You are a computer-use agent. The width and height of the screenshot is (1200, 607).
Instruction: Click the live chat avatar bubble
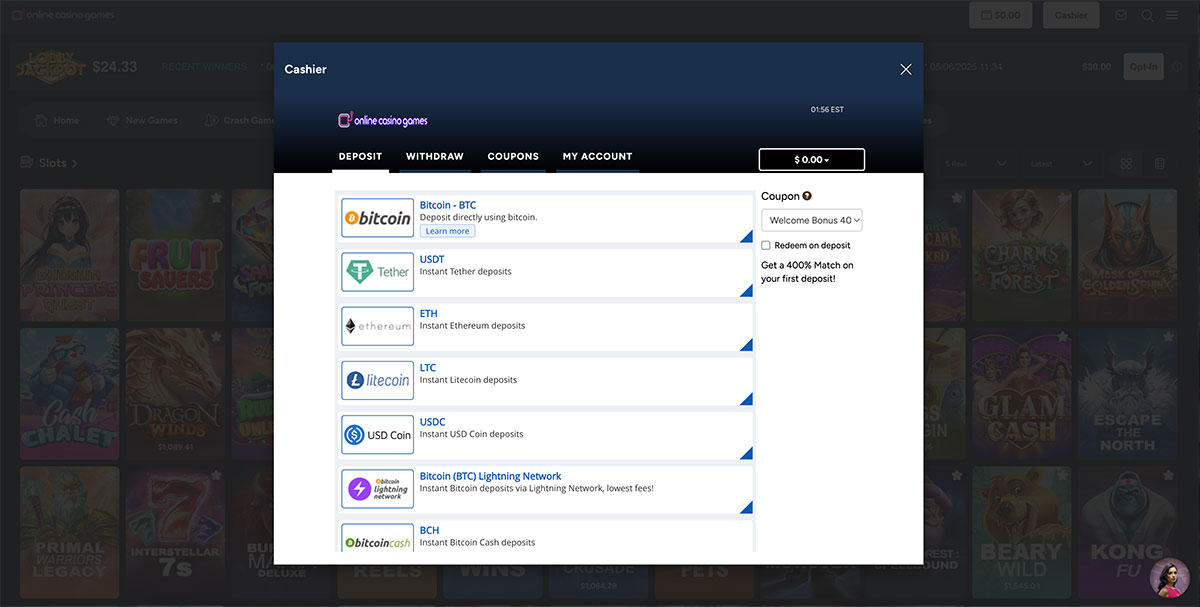(x=1169, y=577)
